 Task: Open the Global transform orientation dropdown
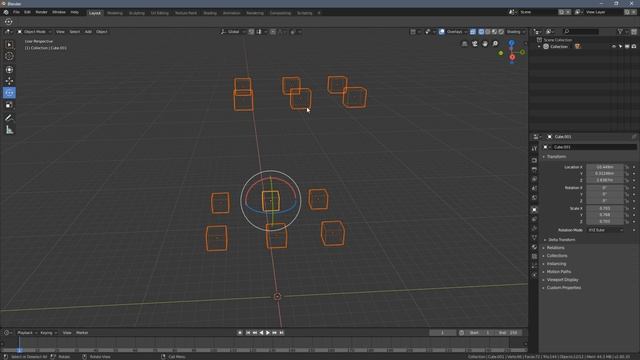[x=233, y=31]
